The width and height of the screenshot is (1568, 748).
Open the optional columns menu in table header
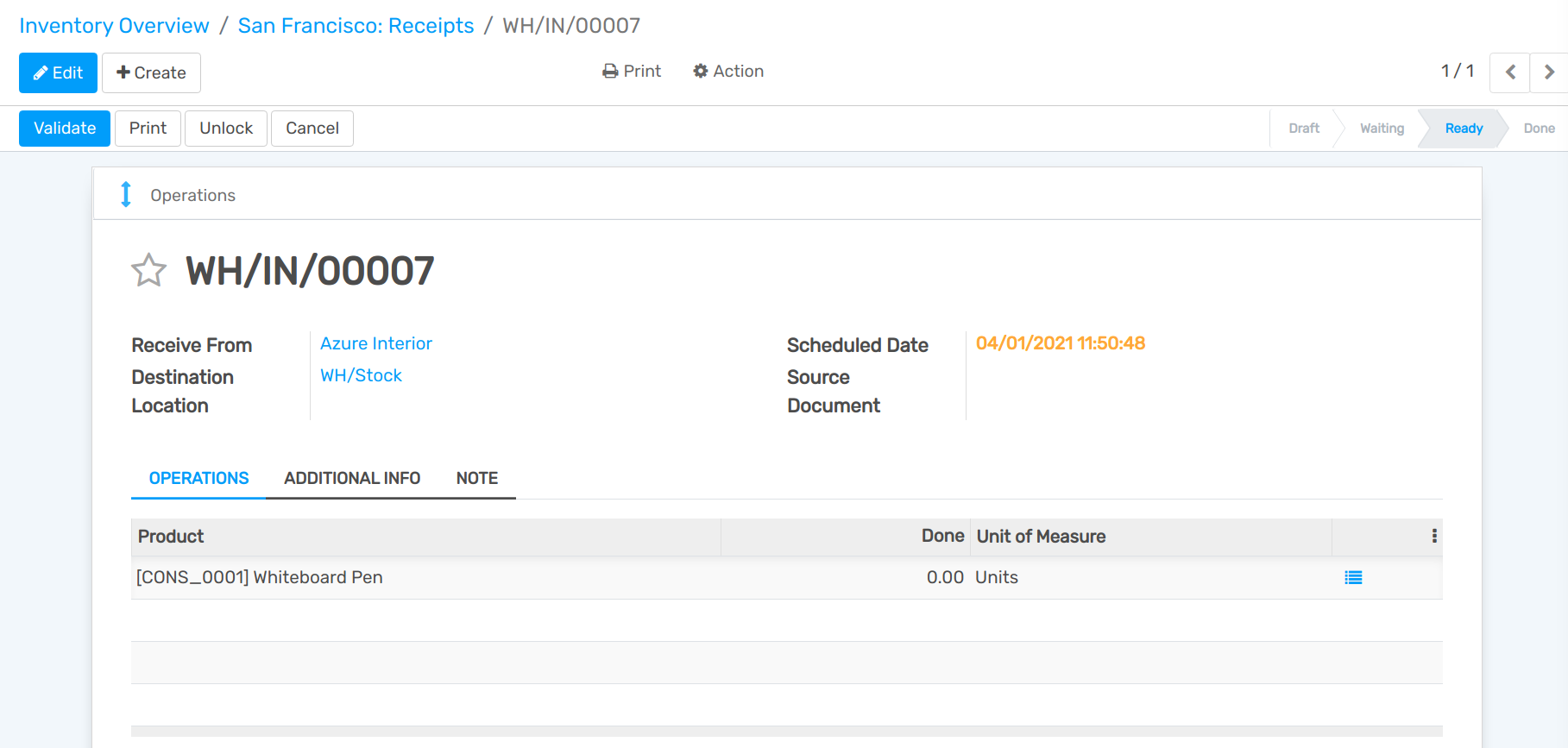click(1434, 536)
